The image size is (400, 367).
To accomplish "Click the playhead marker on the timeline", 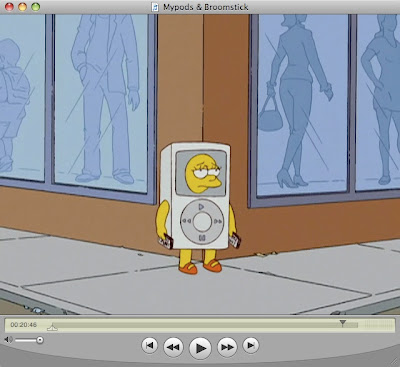I will pos(343,323).
